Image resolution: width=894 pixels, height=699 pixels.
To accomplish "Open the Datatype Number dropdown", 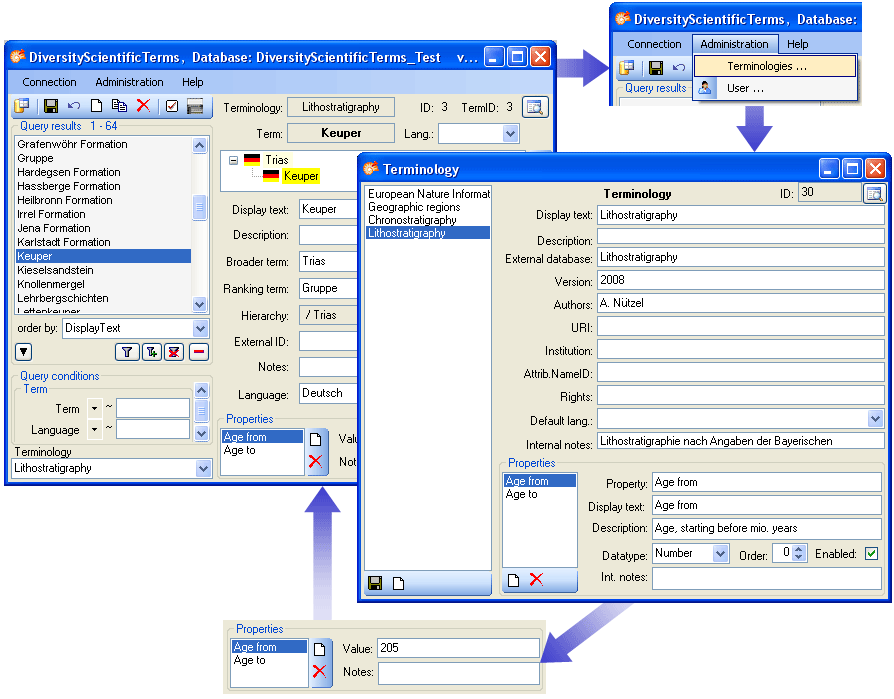I will pos(720,553).
